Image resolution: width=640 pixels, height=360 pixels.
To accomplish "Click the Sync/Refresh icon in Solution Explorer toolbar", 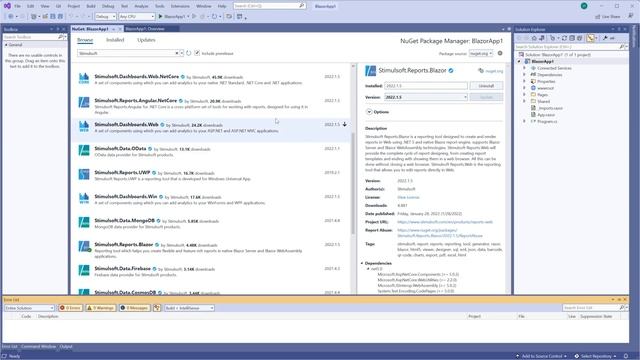I will coord(564,38).
